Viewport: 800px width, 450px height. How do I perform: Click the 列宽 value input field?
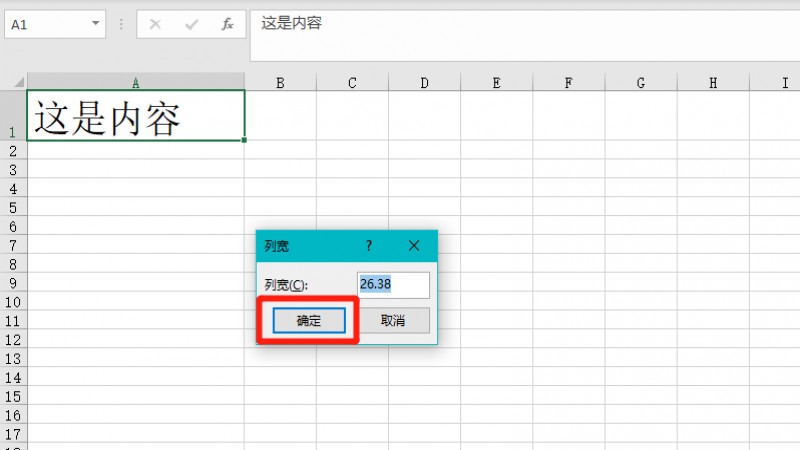click(393, 284)
